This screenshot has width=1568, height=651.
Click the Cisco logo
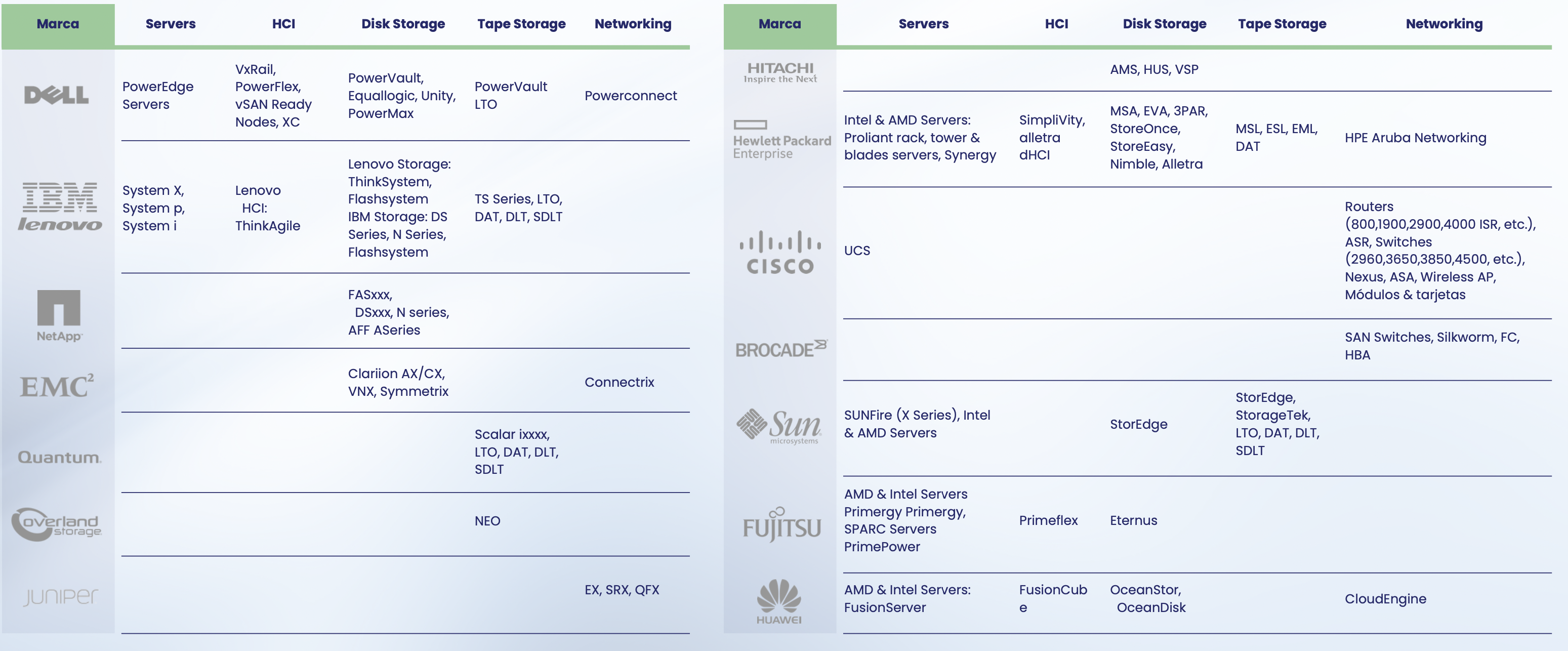pos(780,253)
